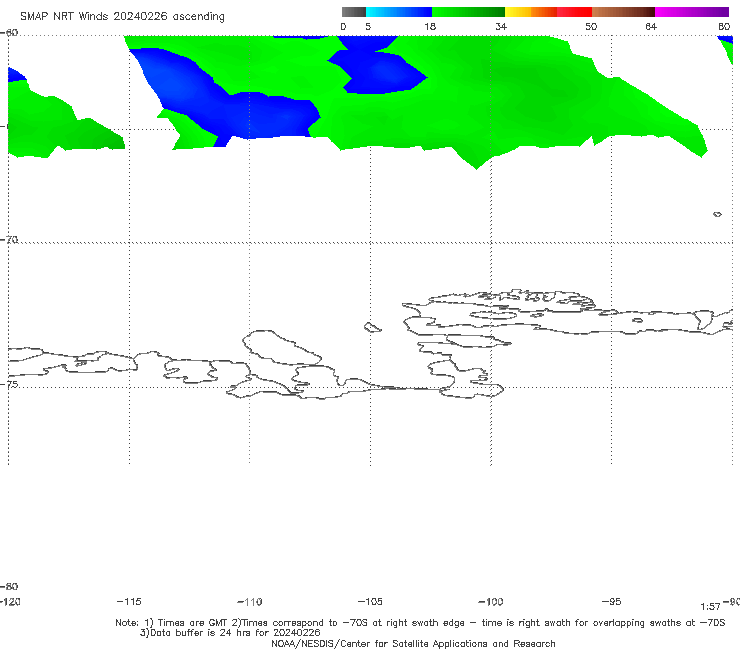This screenshot has width=740, height=650.
Task: Click the red segment of the color bar
Action: coord(574,12)
